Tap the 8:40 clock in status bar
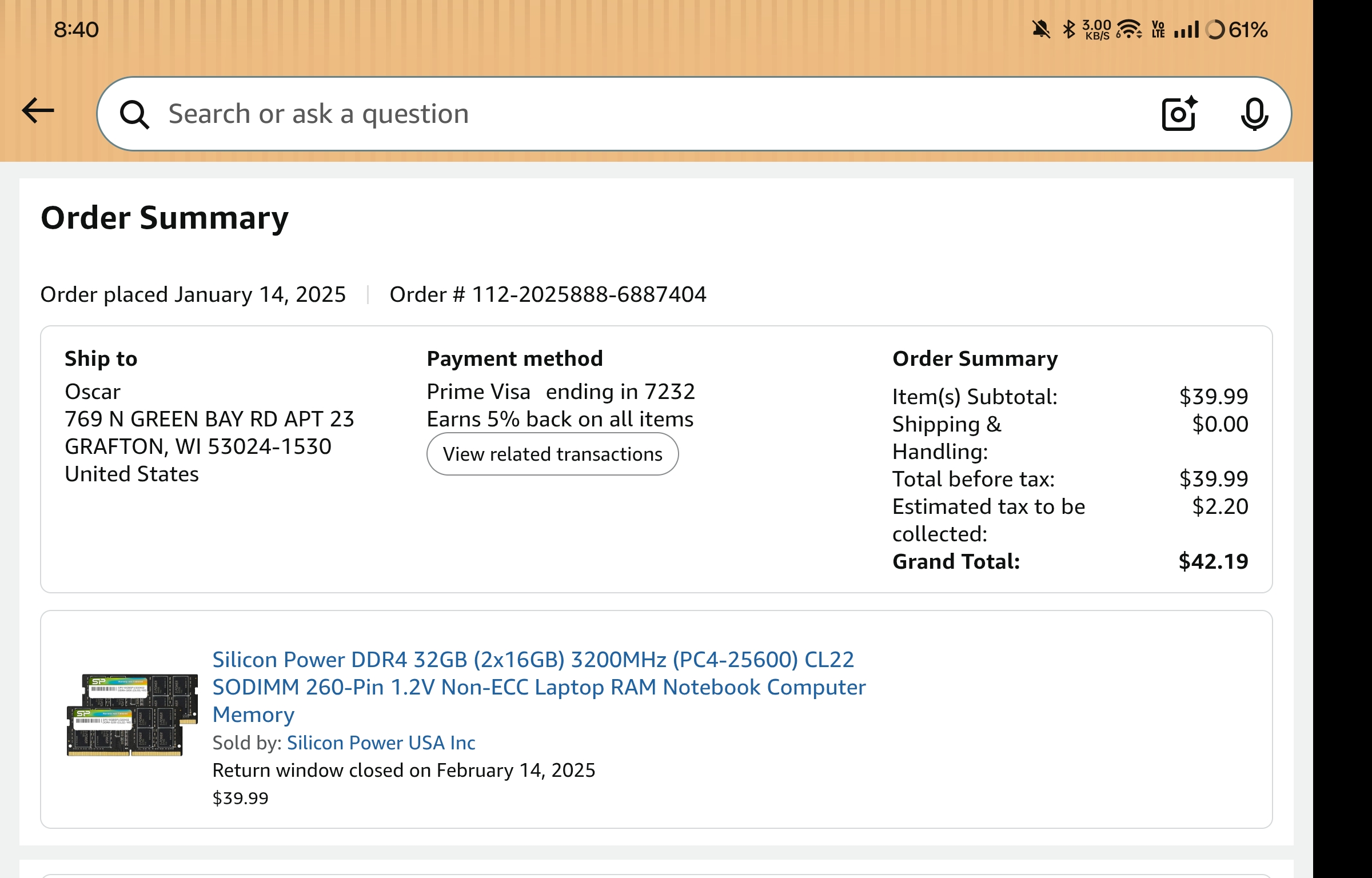This screenshot has height=878, width=1372. pyautogui.click(x=76, y=29)
